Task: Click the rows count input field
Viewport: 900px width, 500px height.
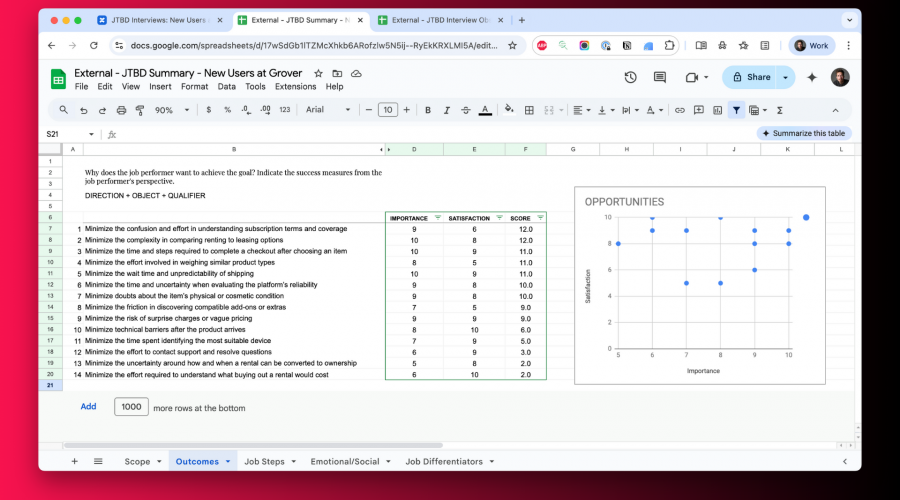Action: 131,407
